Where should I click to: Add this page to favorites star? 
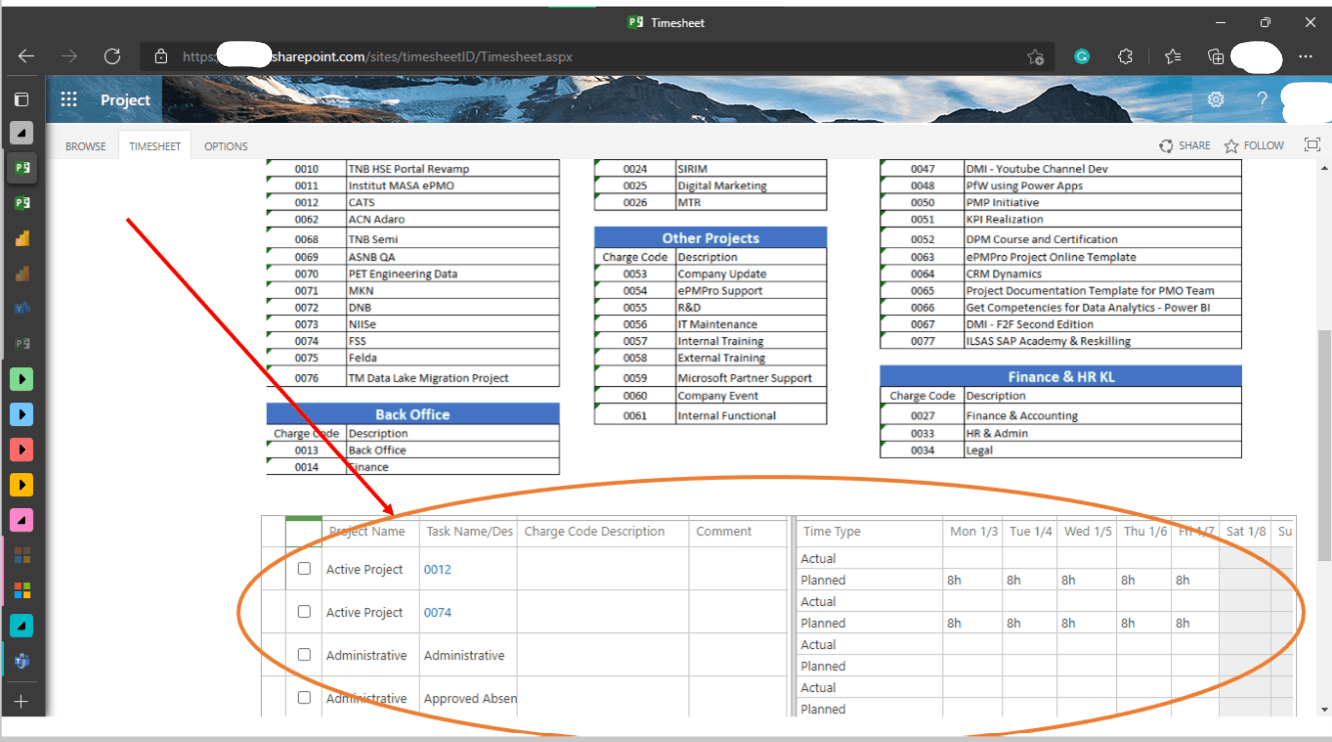pyautogui.click(x=1036, y=57)
